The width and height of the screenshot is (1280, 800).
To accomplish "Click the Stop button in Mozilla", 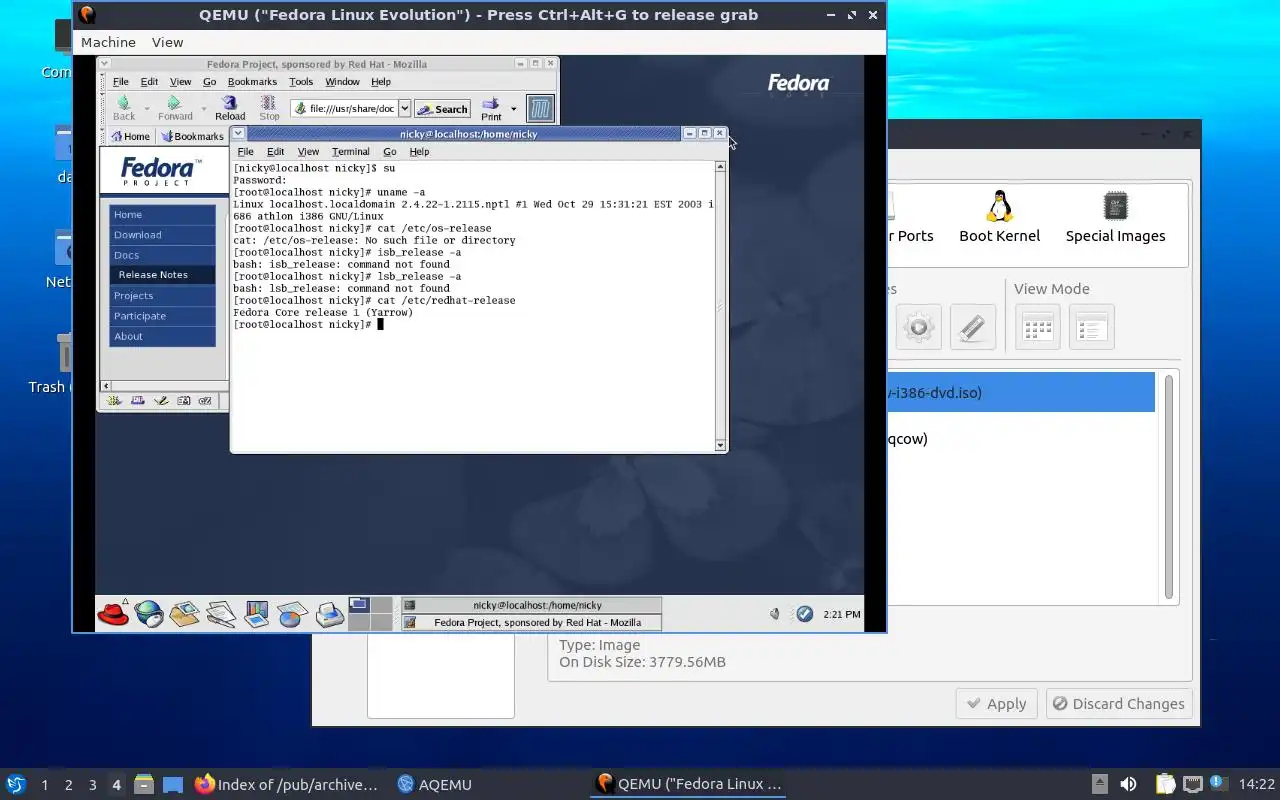I will click(269, 108).
